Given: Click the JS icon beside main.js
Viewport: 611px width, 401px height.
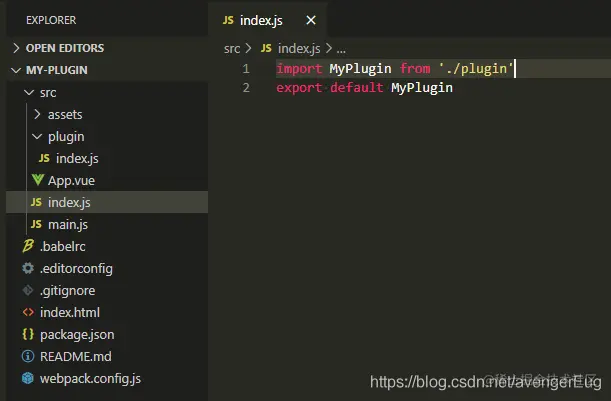Looking at the screenshot, I should pyautogui.click(x=36, y=224).
